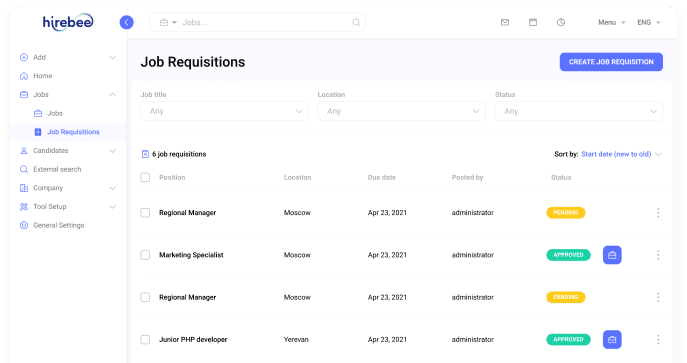
Task: Open the search type dropdown arrow
Action: pos(174,22)
